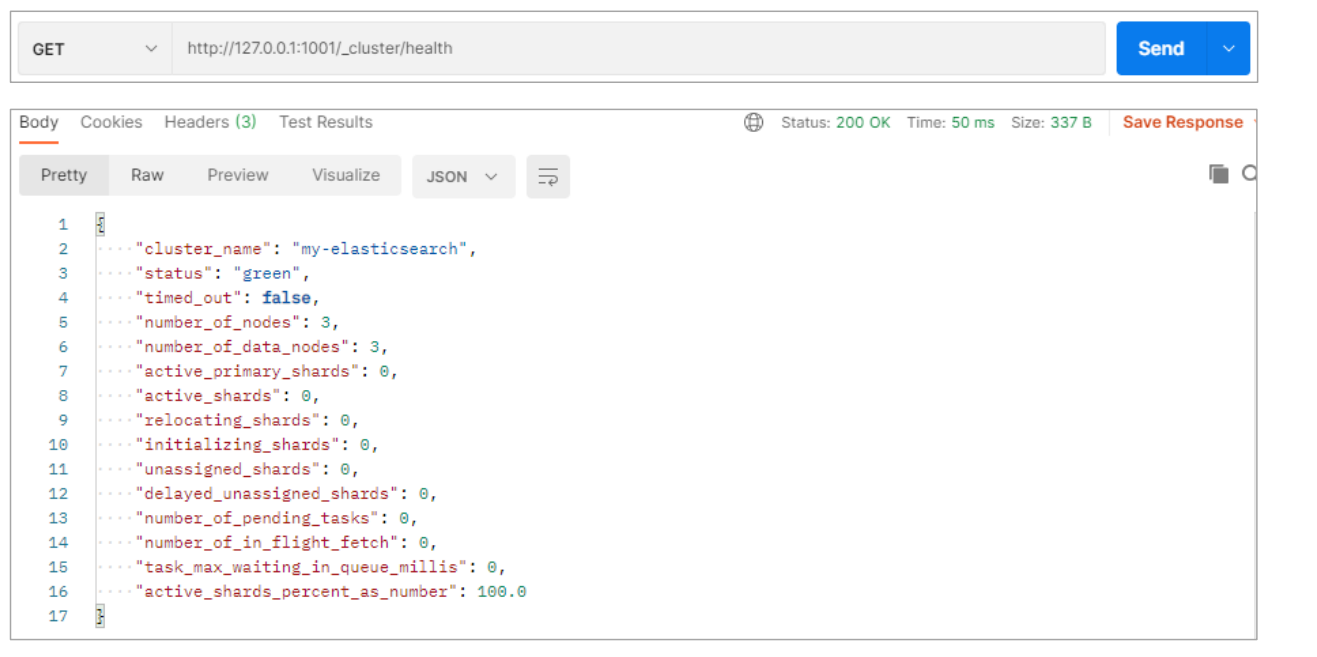Select the Preview view mode
Viewport: 1317px width, 657px height.
pyautogui.click(x=238, y=175)
